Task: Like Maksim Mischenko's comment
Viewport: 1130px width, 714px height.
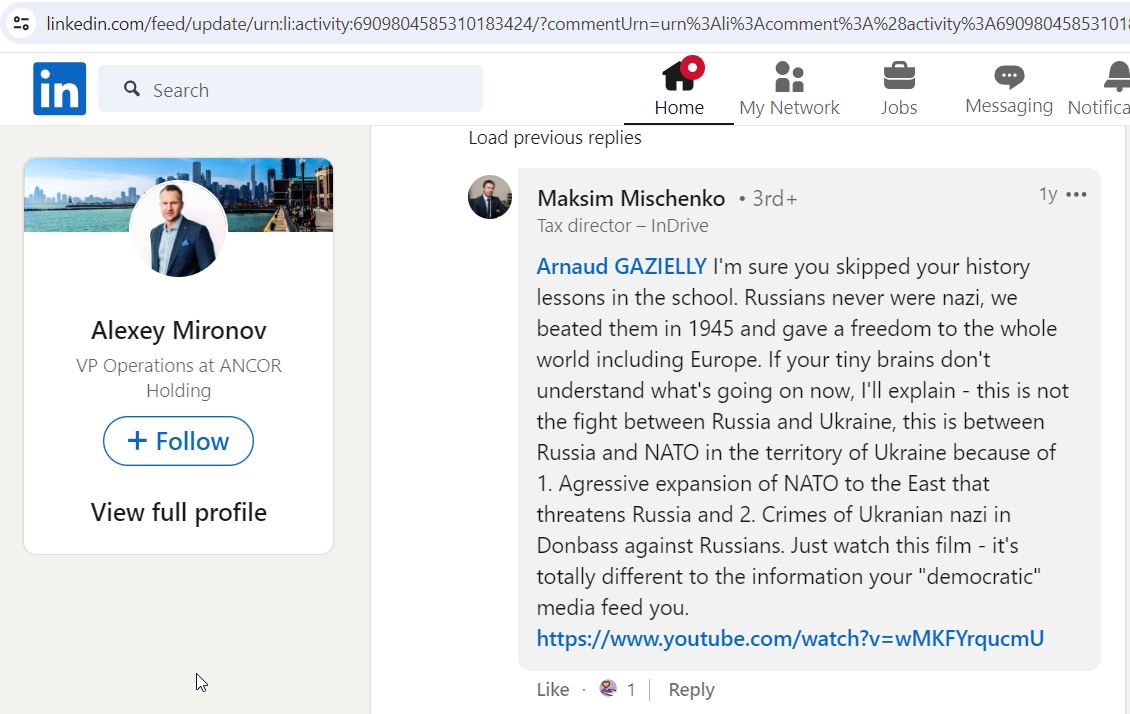Action: (553, 690)
